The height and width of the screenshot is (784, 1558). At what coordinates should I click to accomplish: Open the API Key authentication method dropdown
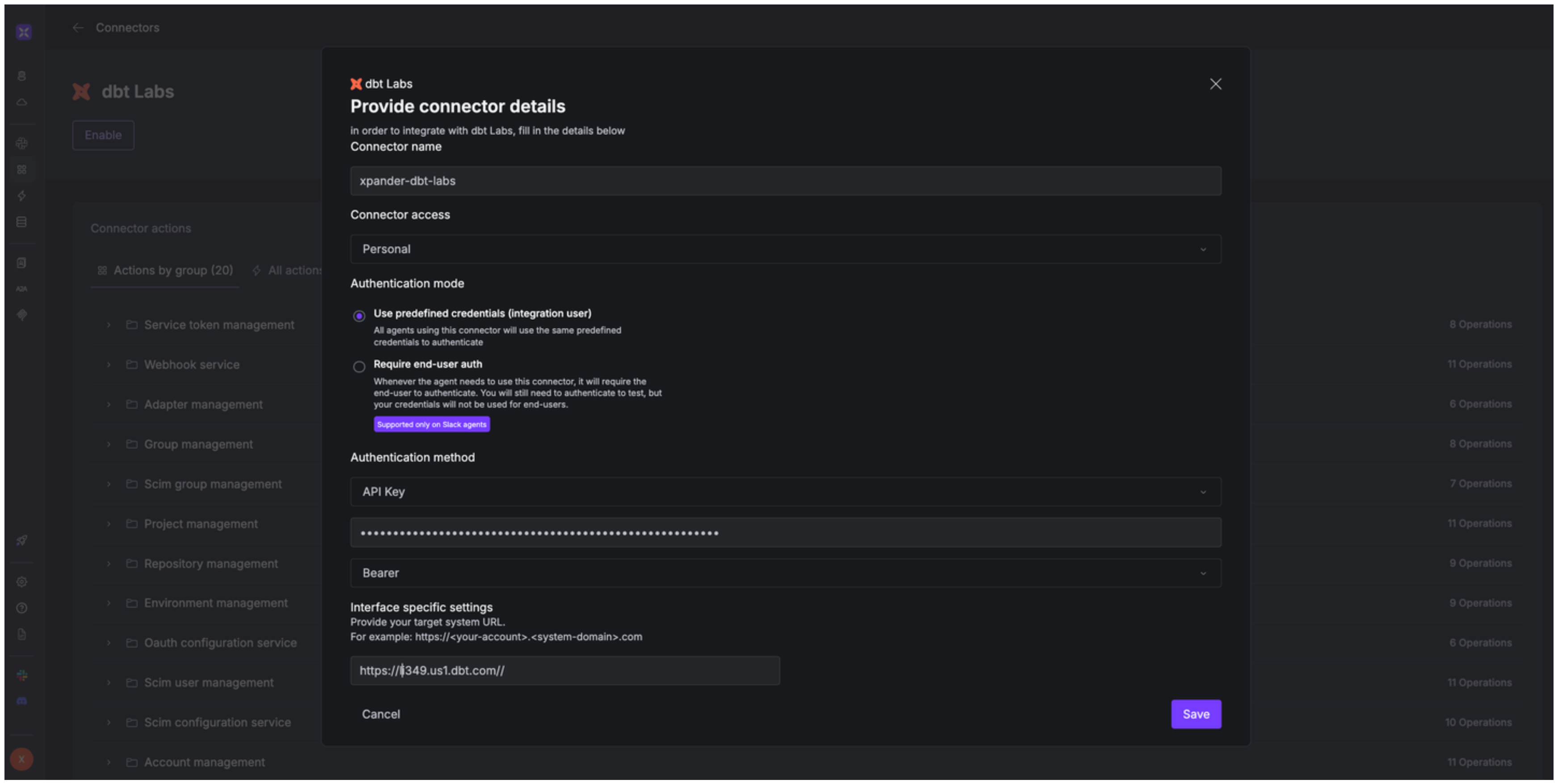coord(785,492)
